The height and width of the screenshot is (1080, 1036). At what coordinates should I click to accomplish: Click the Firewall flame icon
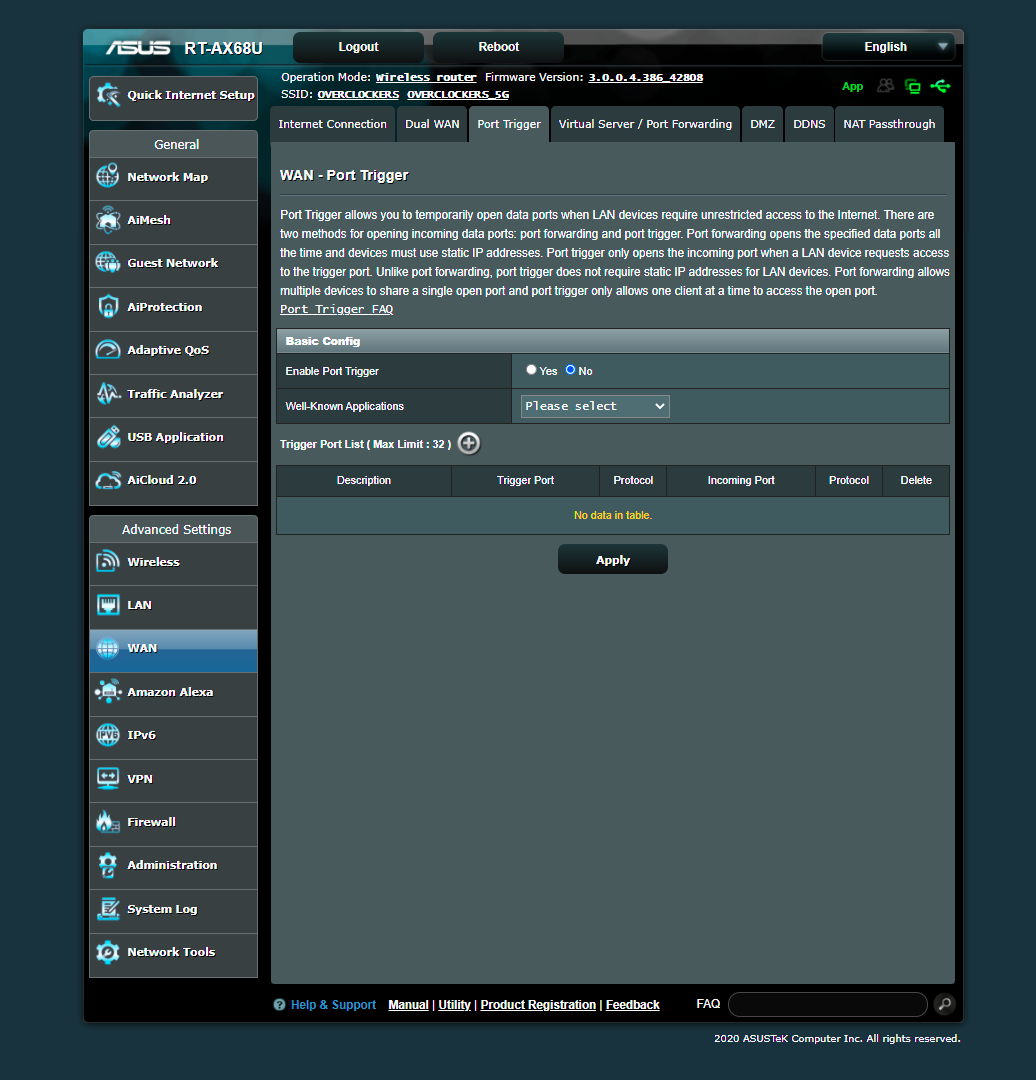click(108, 822)
